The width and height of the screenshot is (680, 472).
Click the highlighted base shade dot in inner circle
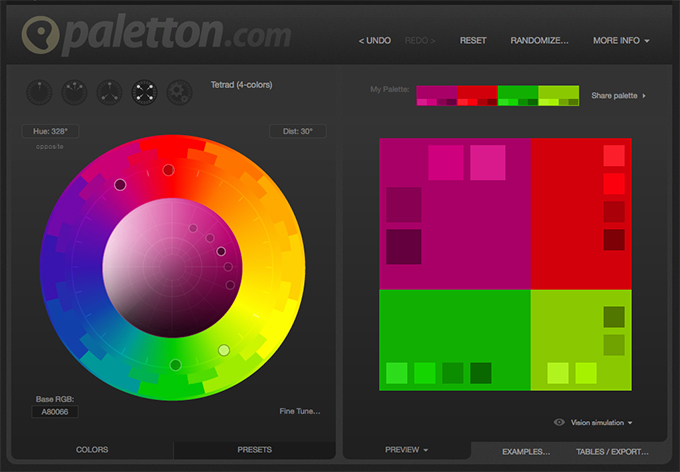tap(221, 251)
